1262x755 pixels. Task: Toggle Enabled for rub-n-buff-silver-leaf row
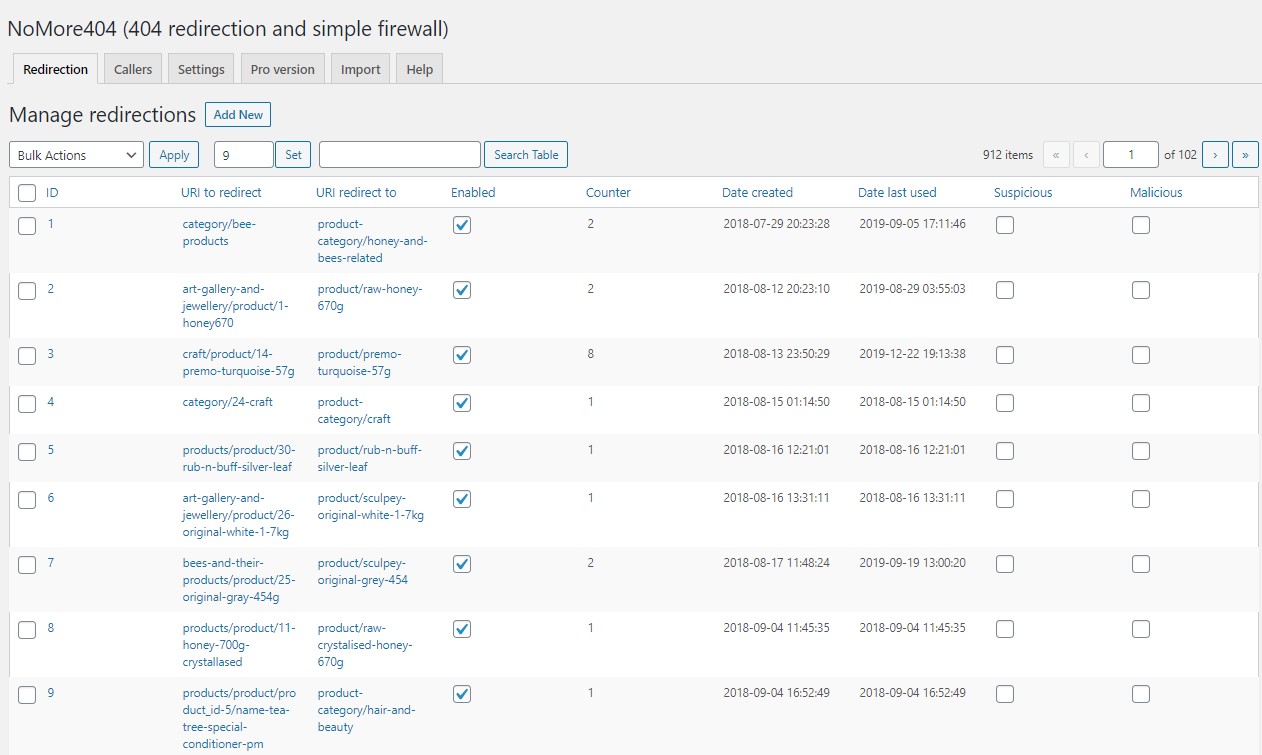462,451
